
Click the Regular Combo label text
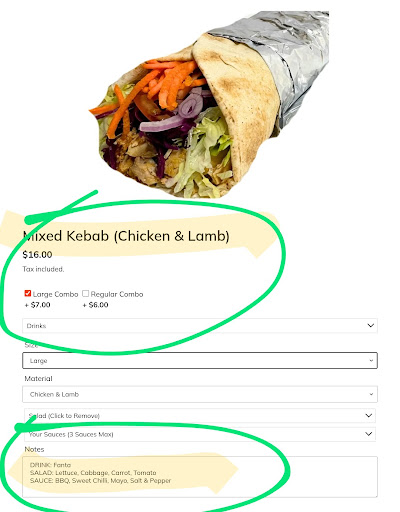coord(117,294)
